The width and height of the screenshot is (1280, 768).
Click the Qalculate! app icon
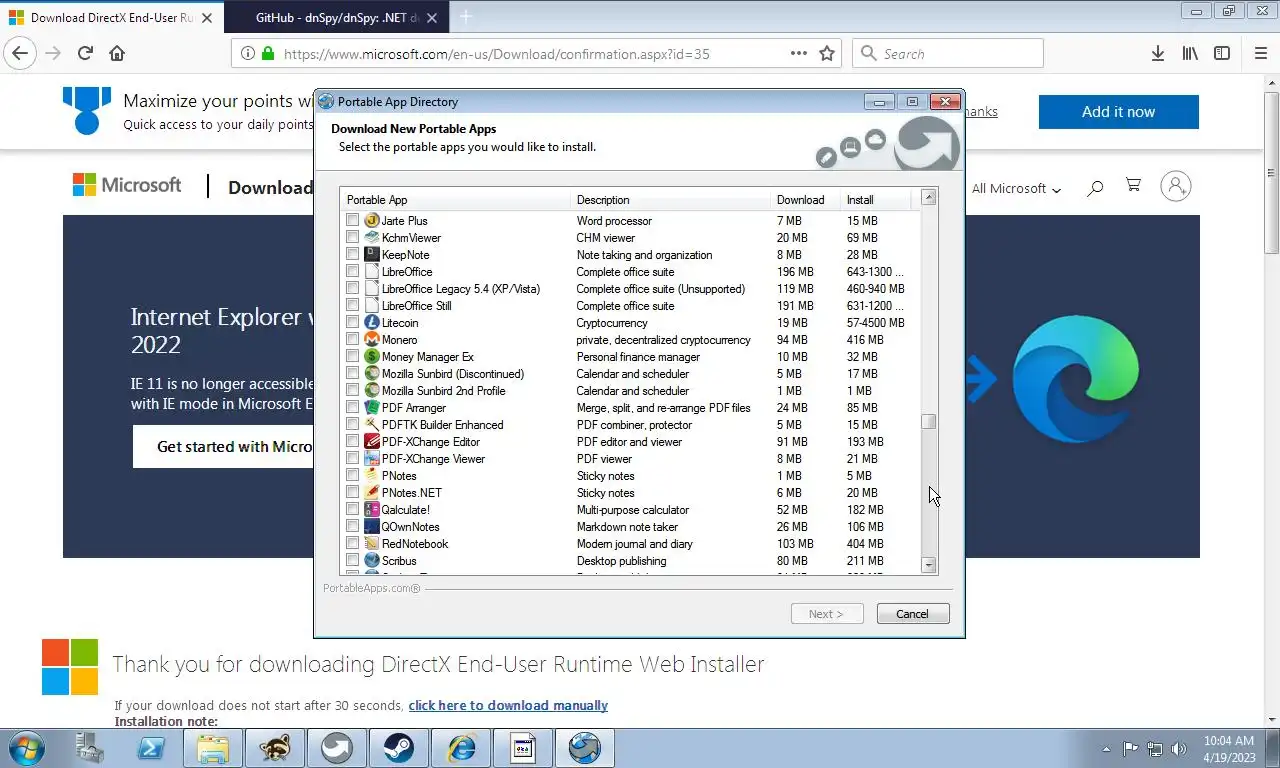click(x=372, y=510)
